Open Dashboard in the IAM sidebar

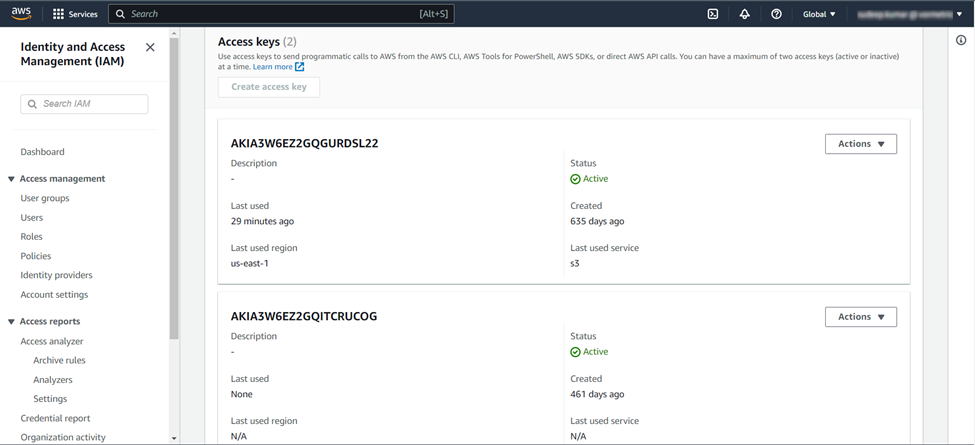pos(42,152)
